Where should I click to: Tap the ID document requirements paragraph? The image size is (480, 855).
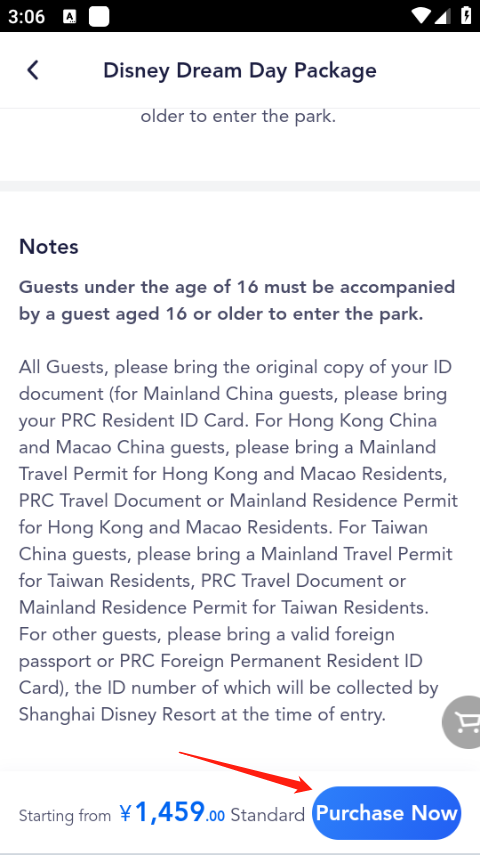coord(238,540)
